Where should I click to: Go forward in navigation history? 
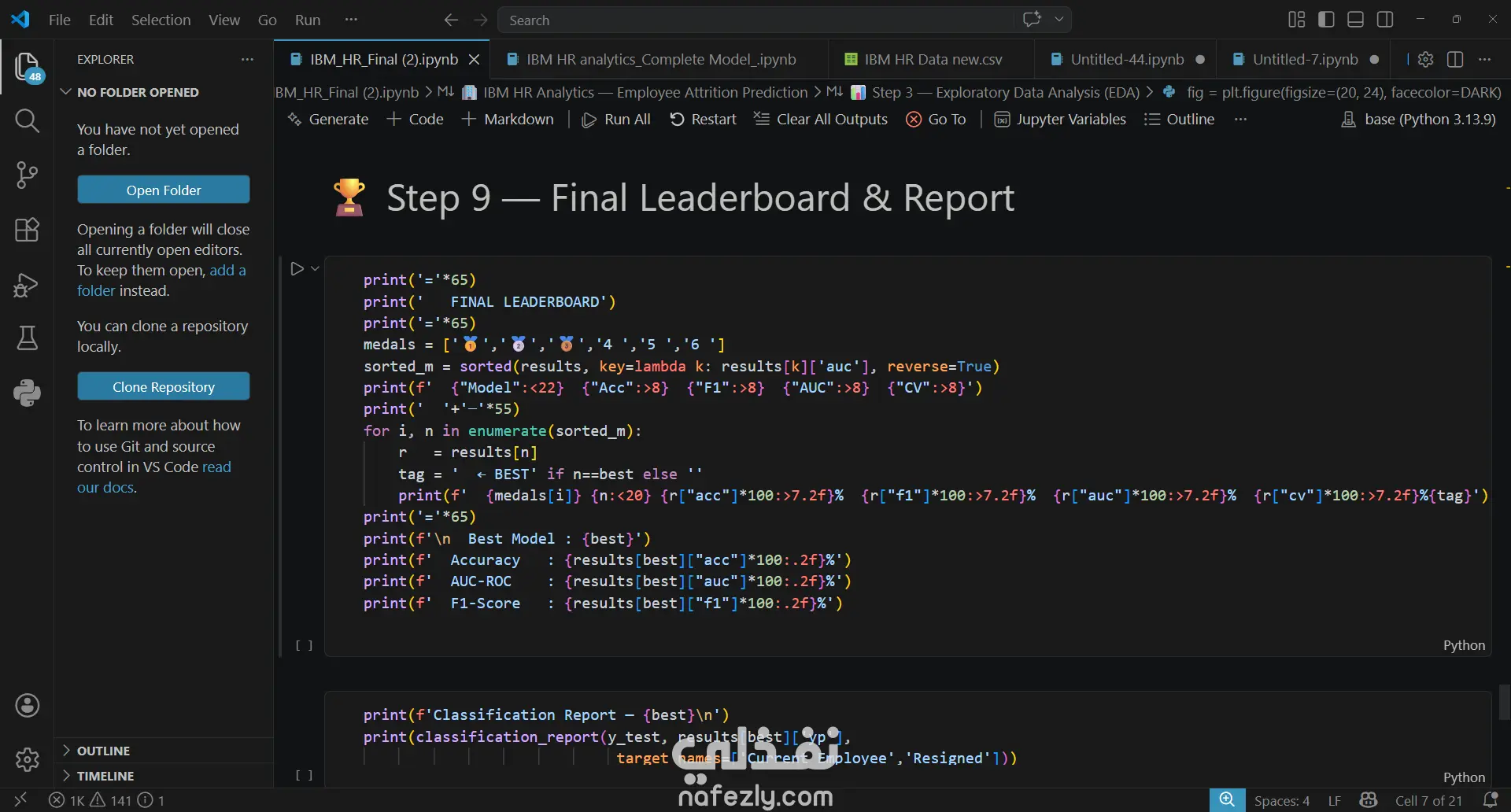481,20
